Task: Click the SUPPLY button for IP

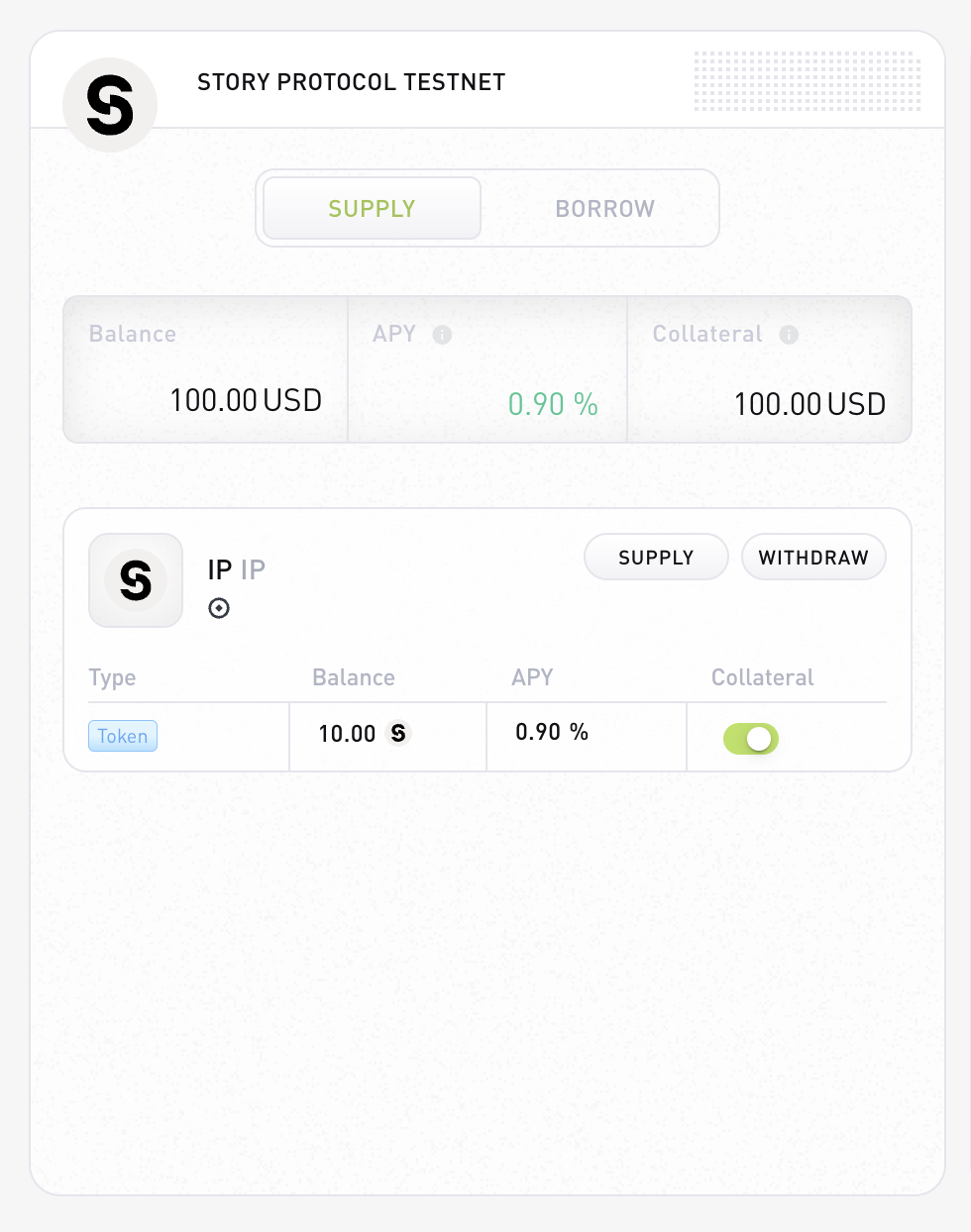Action: [x=656, y=558]
